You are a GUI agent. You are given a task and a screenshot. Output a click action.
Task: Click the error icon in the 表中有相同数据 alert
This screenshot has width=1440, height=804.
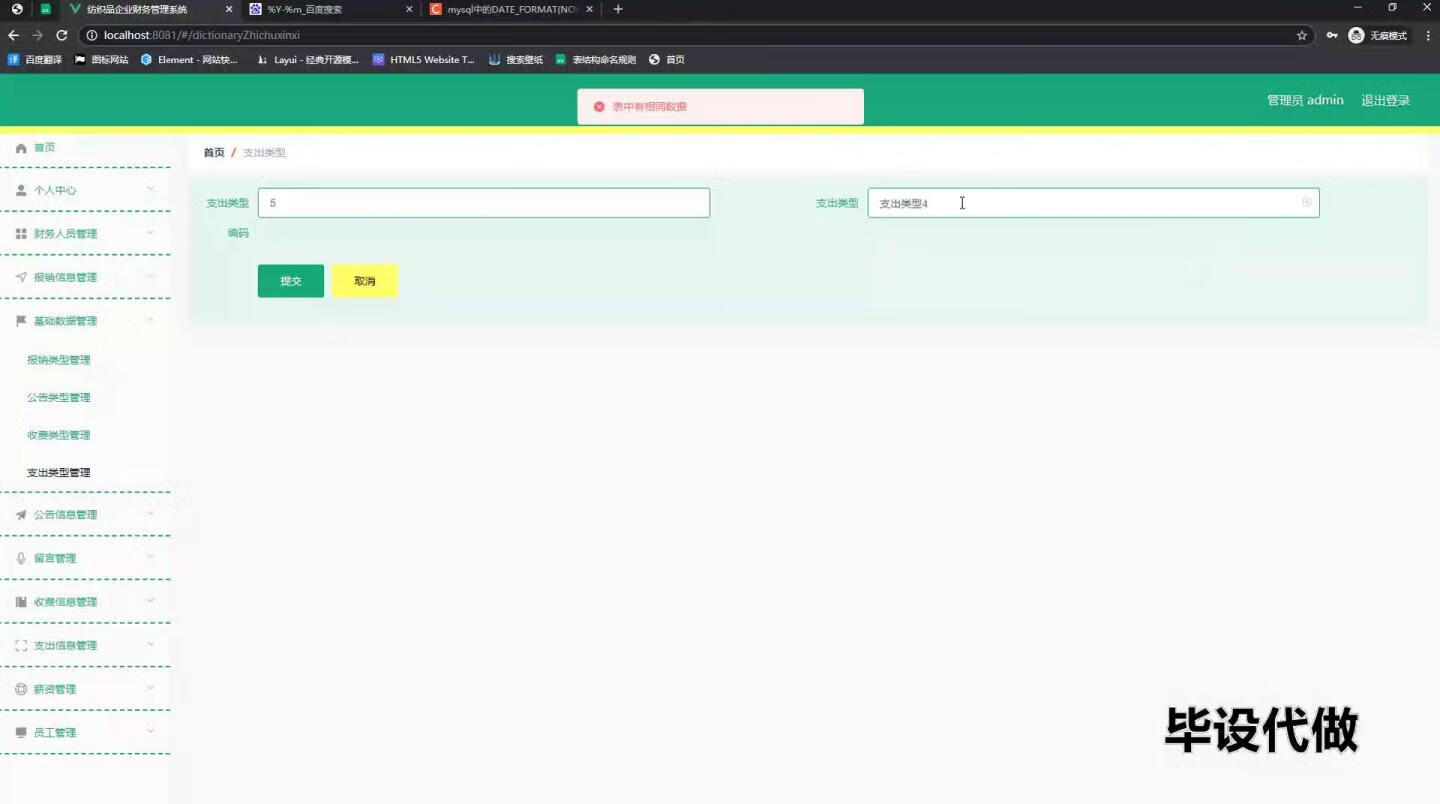point(599,106)
